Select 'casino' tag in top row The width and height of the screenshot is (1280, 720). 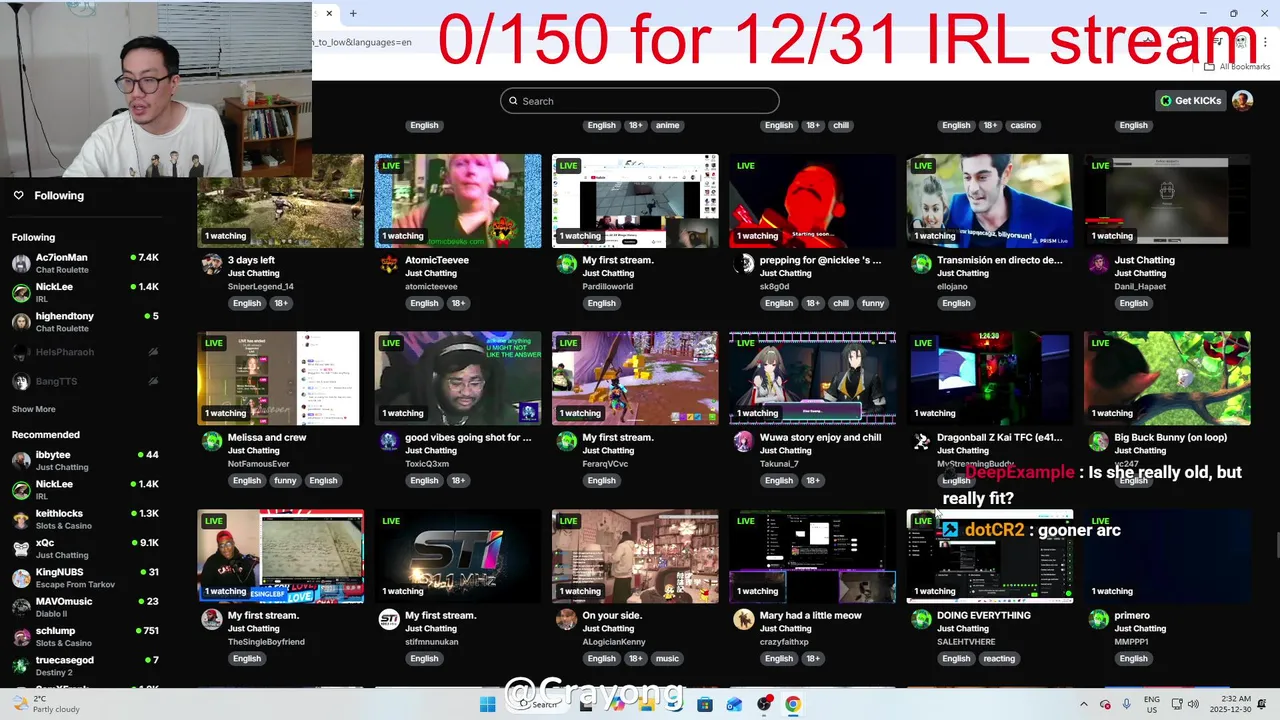click(x=1023, y=125)
